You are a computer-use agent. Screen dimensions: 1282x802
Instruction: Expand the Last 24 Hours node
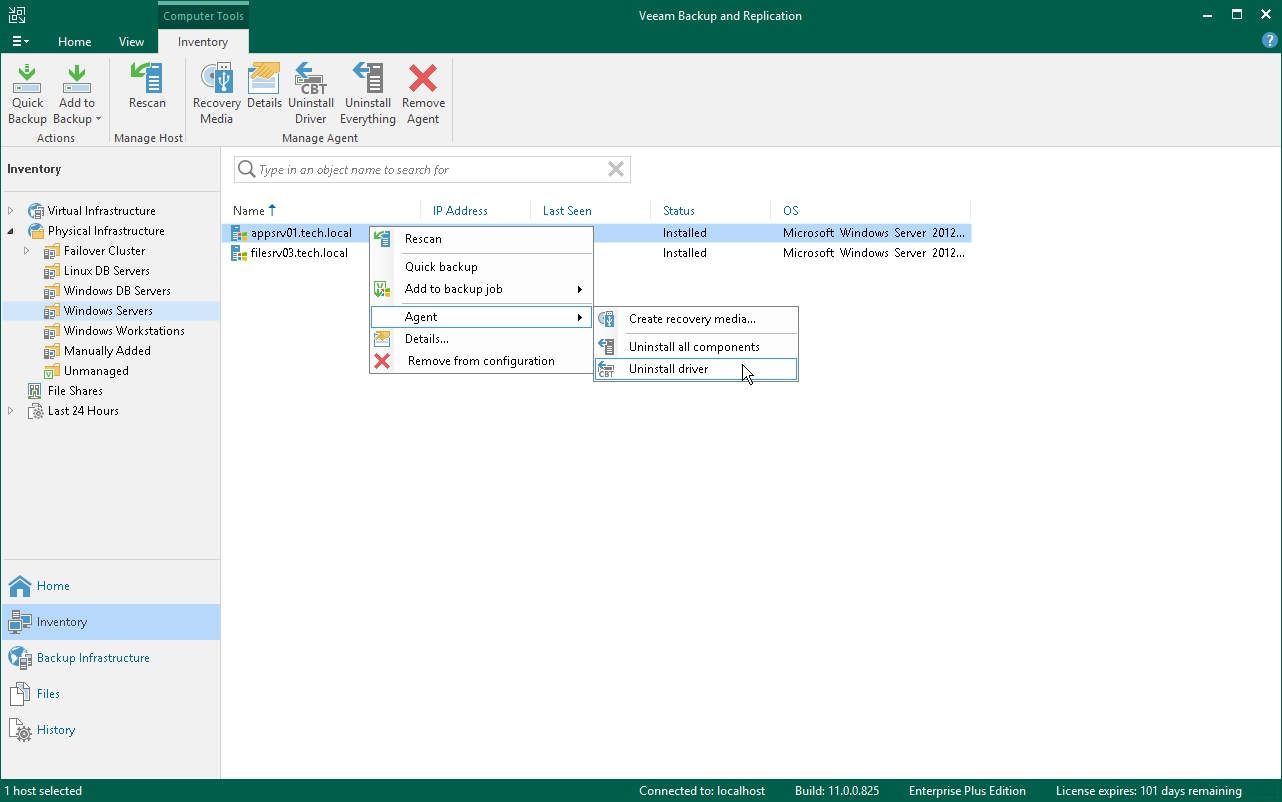[11, 411]
